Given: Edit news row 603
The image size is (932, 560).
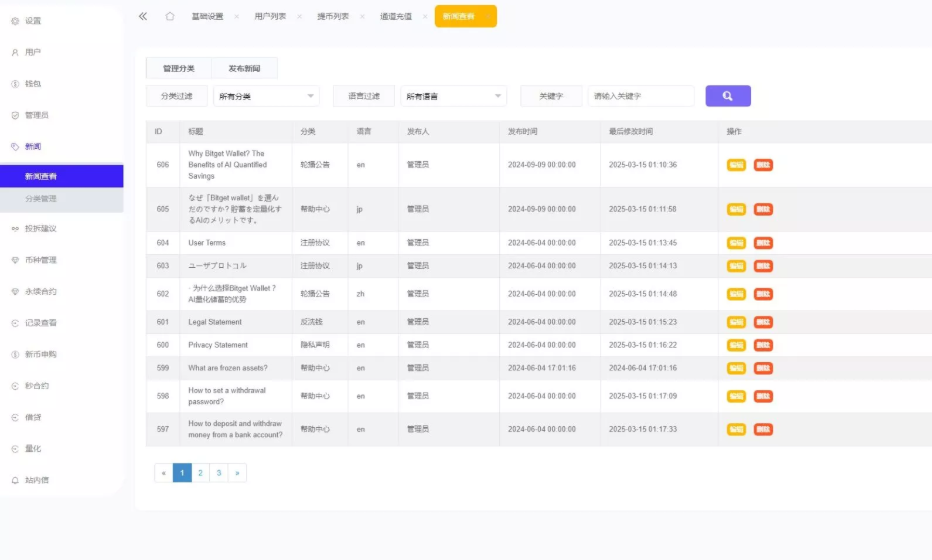Looking at the screenshot, I should click(736, 266).
